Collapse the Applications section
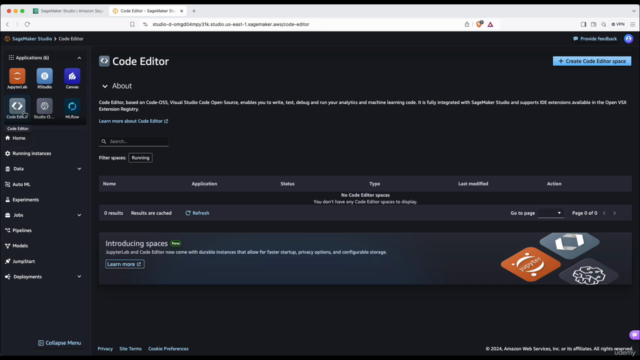The image size is (640, 360). [79, 58]
